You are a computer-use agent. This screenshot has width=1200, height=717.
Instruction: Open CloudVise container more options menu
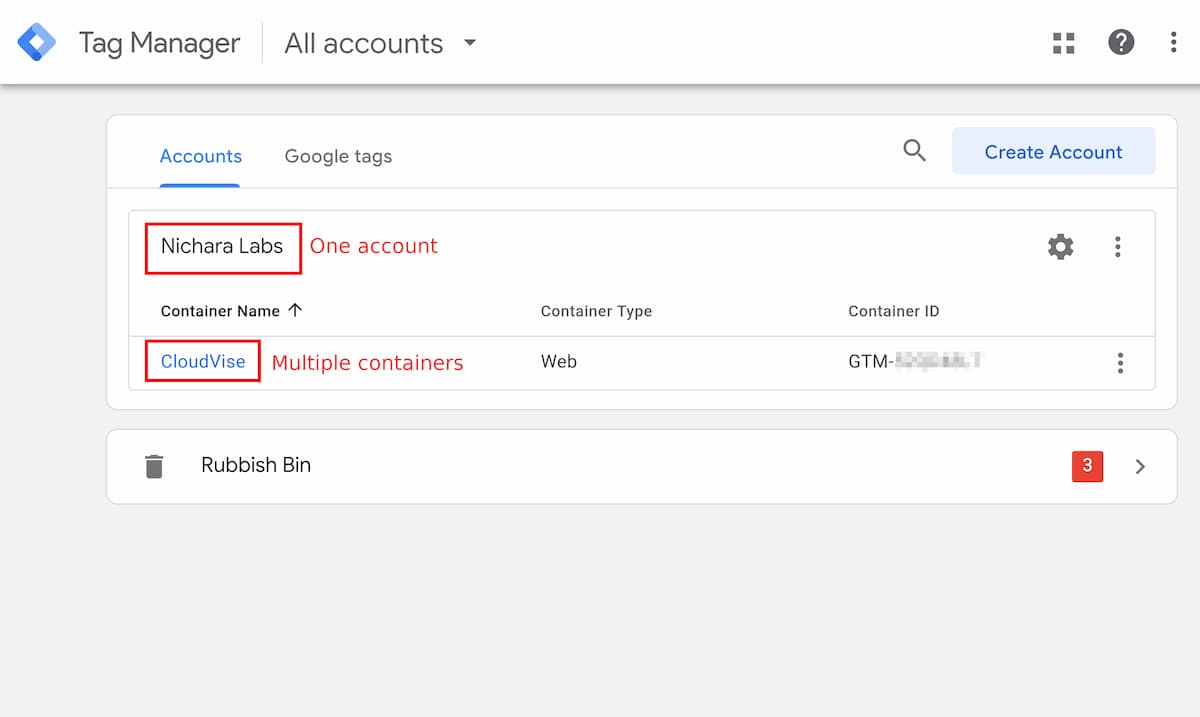(x=1120, y=363)
